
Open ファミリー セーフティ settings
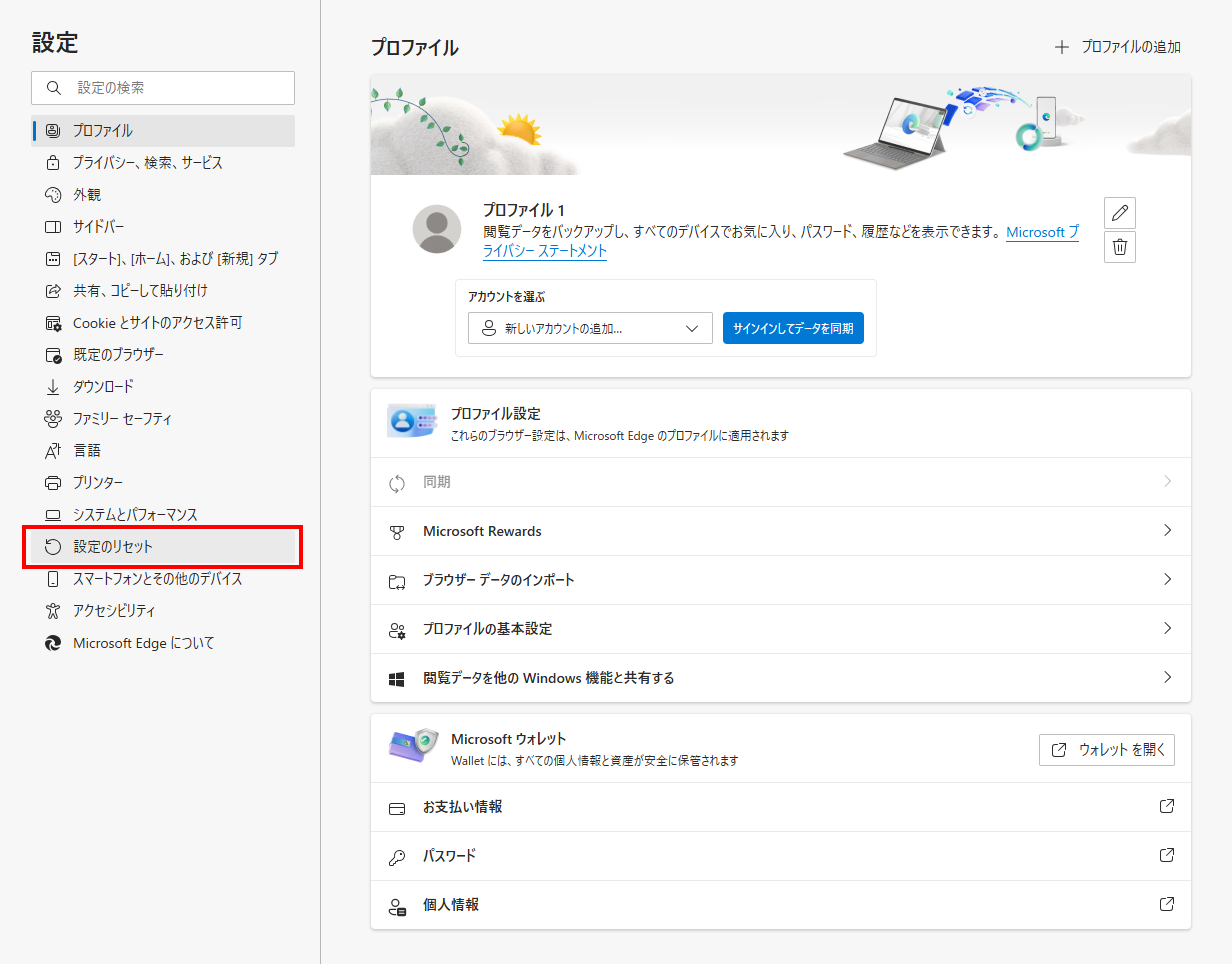[x=164, y=419]
